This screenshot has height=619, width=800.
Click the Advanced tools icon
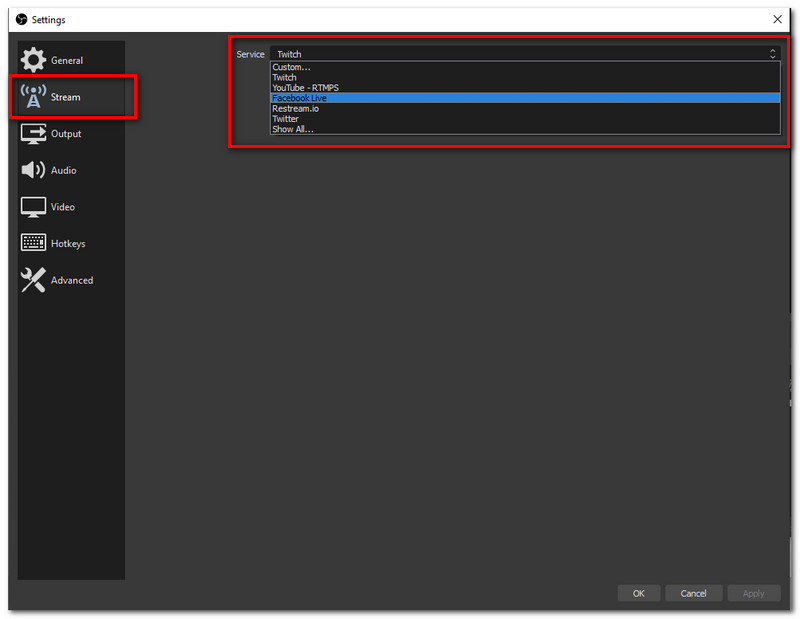tap(33, 280)
